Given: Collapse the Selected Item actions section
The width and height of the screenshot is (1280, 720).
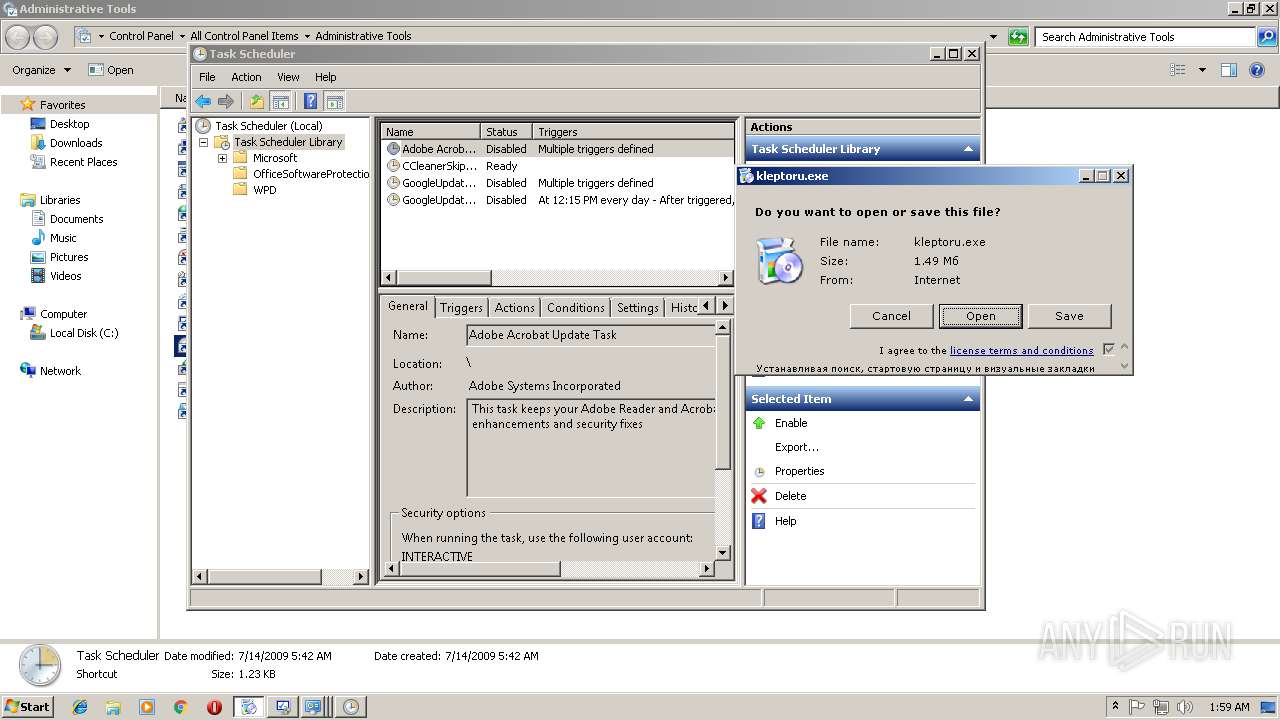Looking at the screenshot, I should coord(967,399).
